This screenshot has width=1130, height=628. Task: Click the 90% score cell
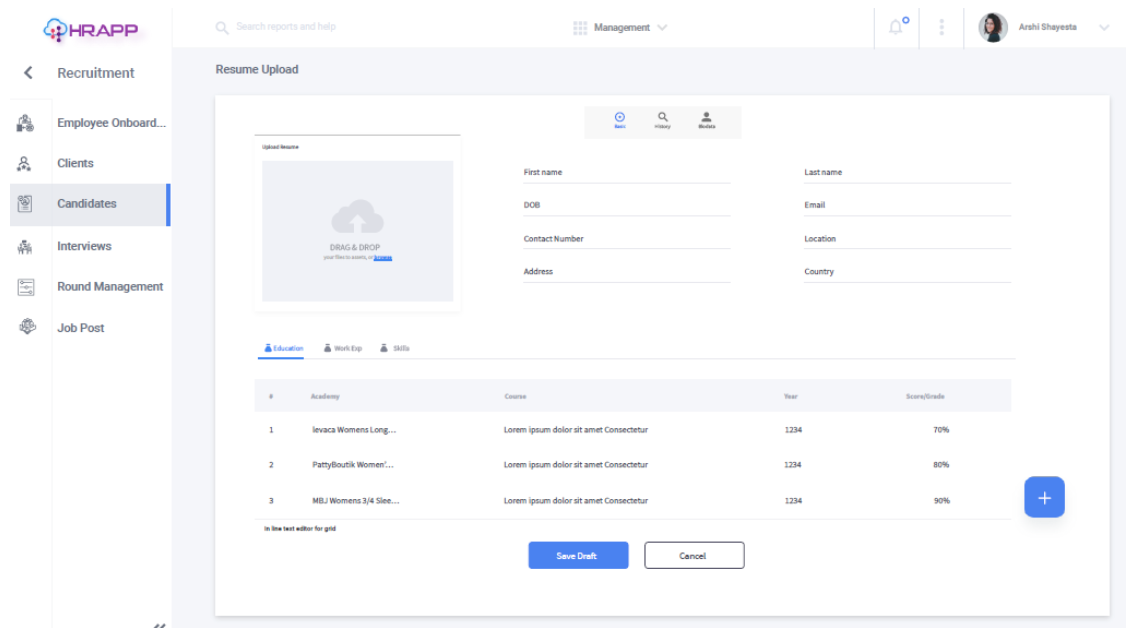tap(942, 500)
